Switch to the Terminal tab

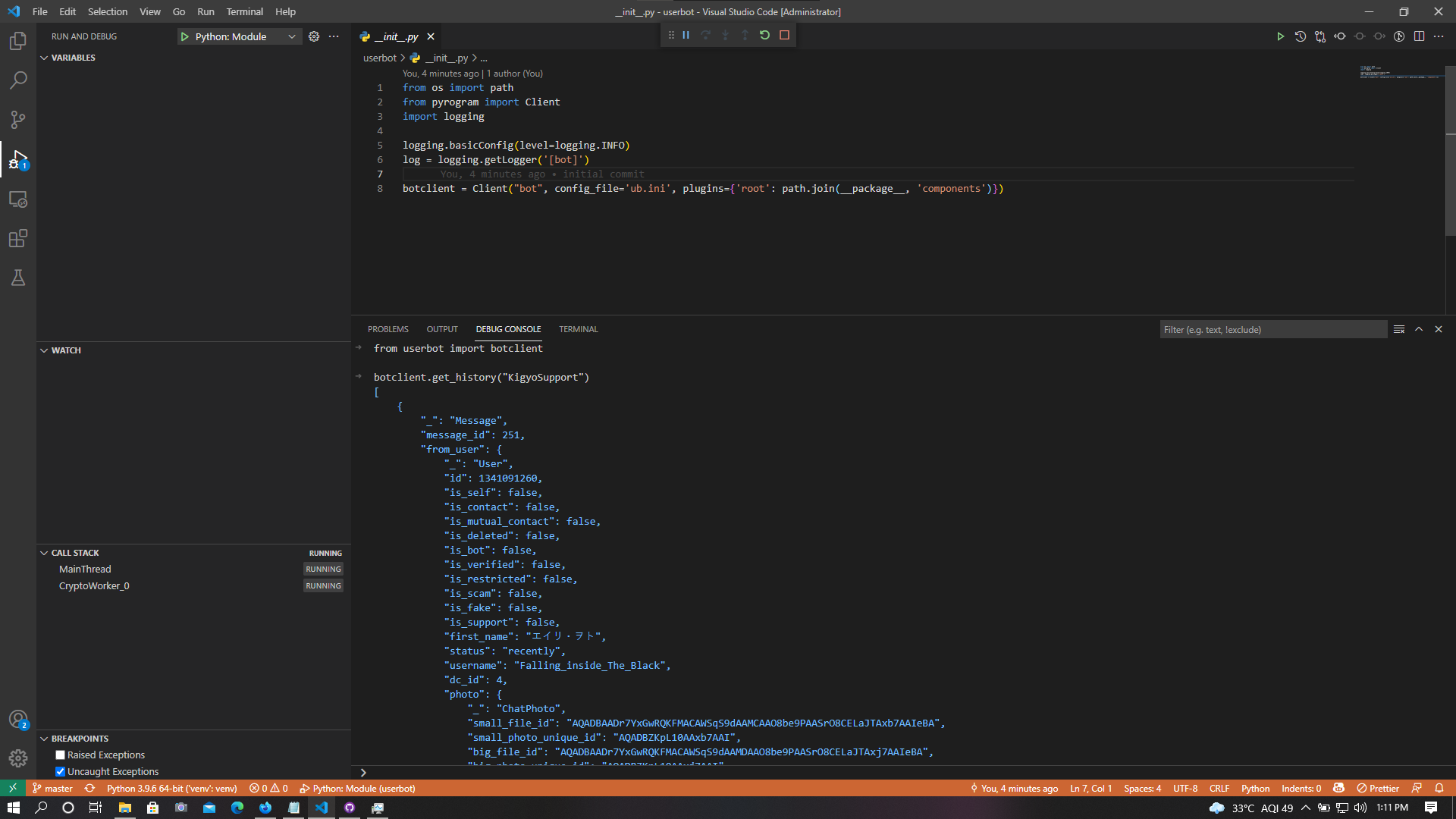point(578,328)
